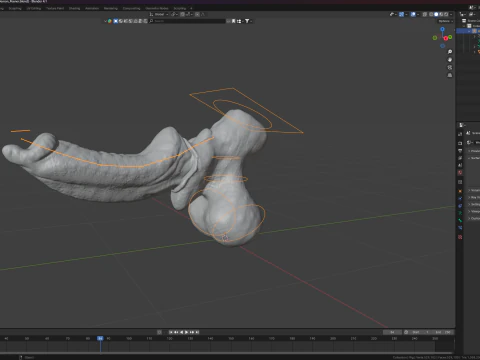
Task: Expand the Volume panel in properties
Action: (x=474, y=190)
